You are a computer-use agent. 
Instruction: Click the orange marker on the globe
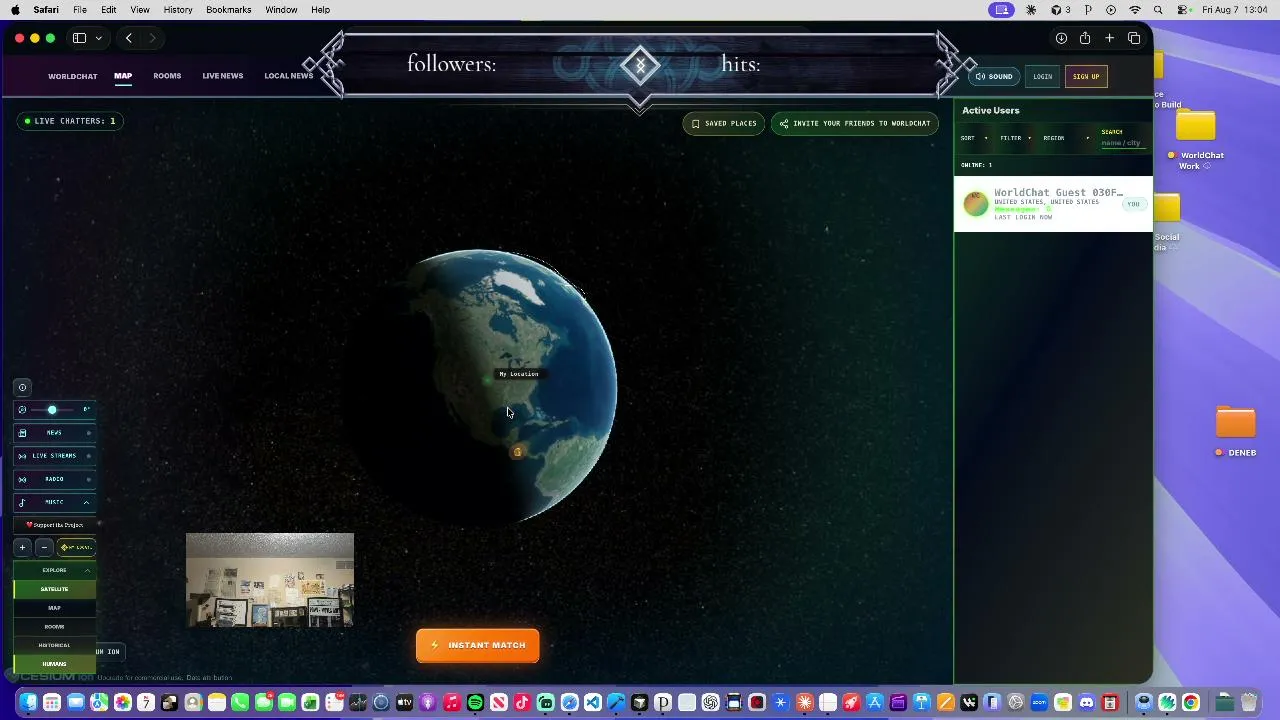[517, 452]
